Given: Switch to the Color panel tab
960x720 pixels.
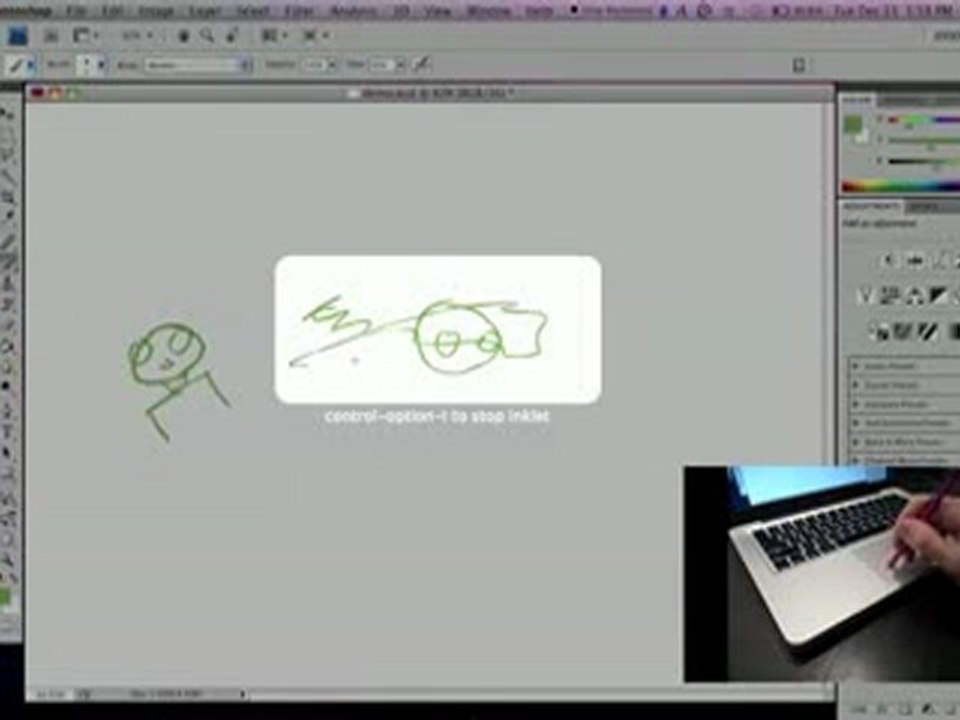Looking at the screenshot, I should tap(857, 100).
